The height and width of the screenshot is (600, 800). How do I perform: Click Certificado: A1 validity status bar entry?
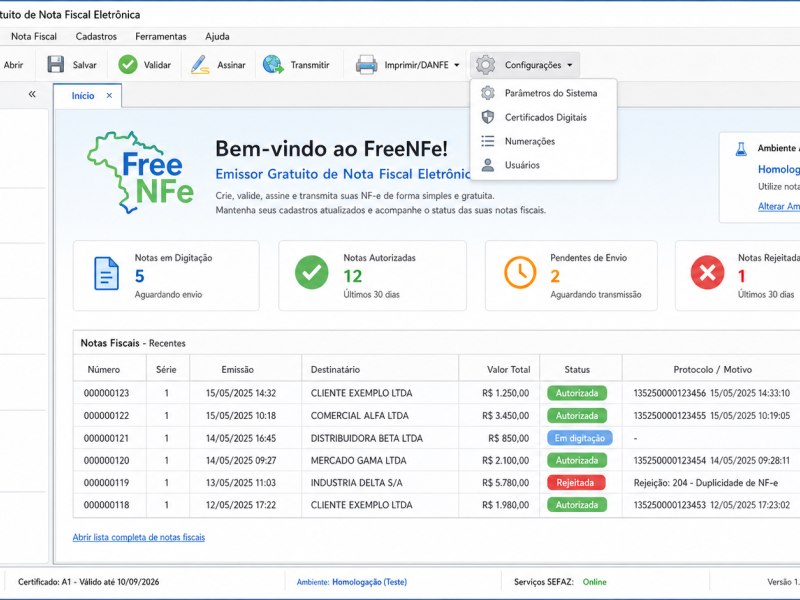point(89,582)
